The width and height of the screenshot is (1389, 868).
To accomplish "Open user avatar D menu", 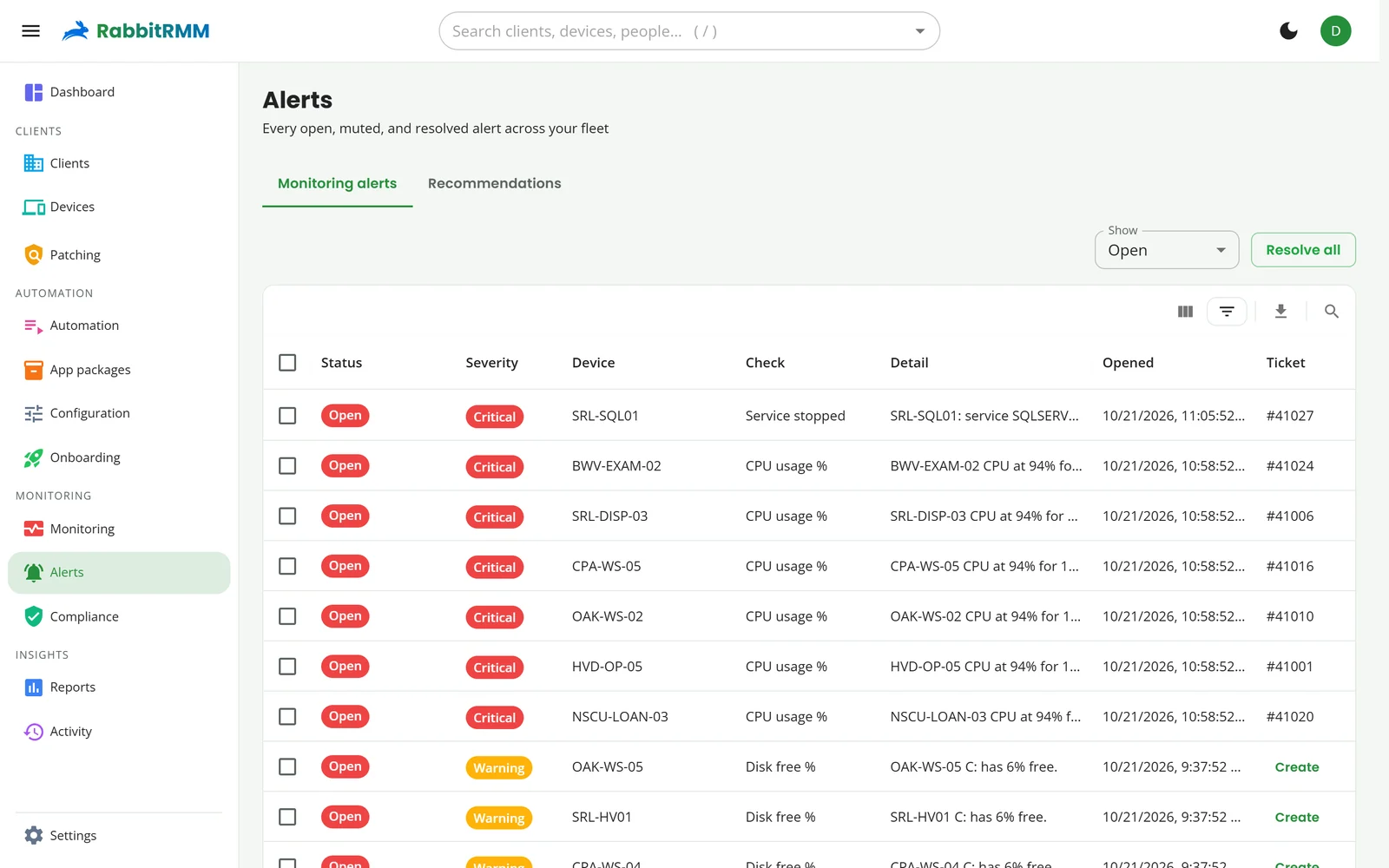I will [x=1335, y=31].
